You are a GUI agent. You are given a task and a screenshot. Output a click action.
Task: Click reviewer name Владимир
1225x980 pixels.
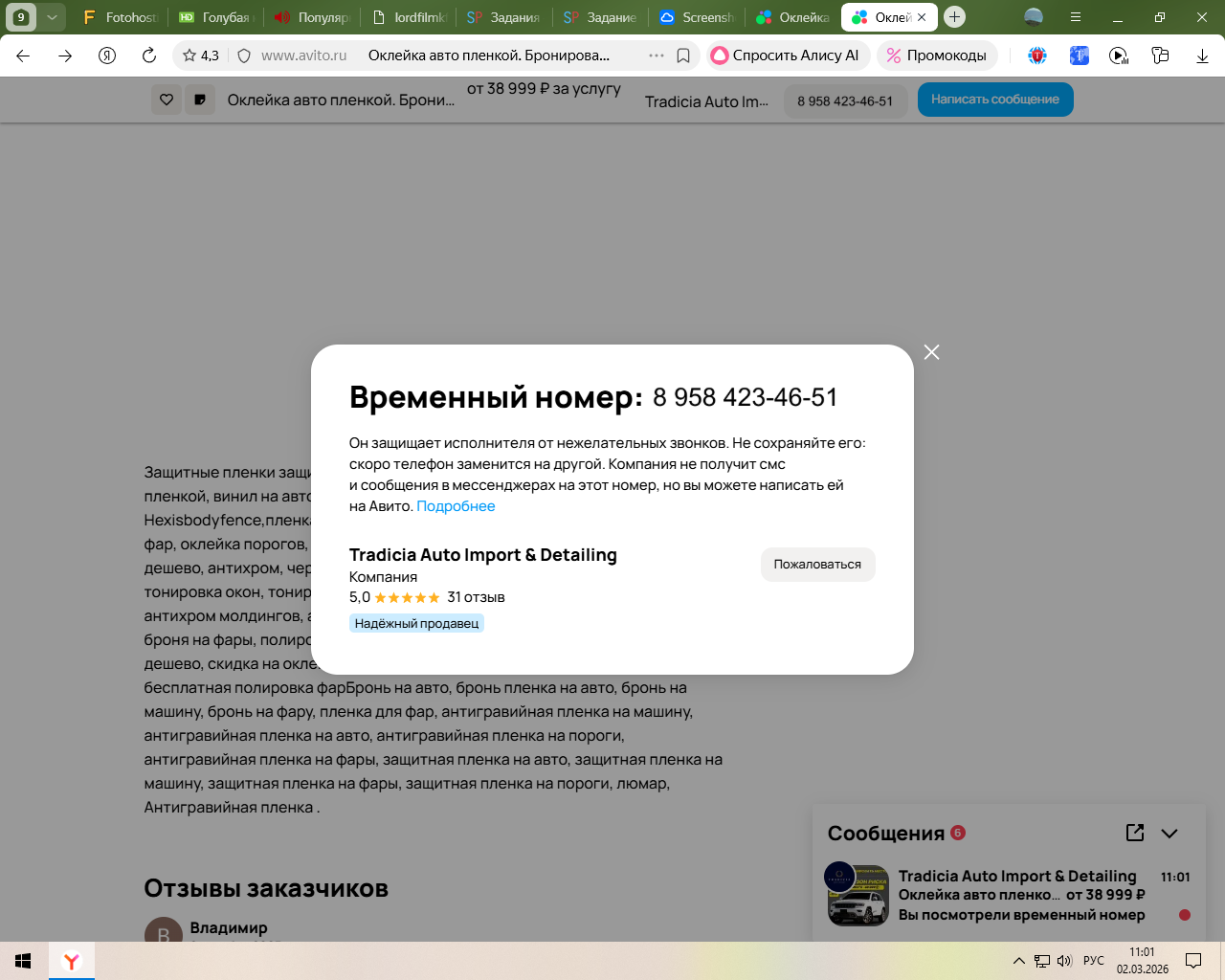229,927
